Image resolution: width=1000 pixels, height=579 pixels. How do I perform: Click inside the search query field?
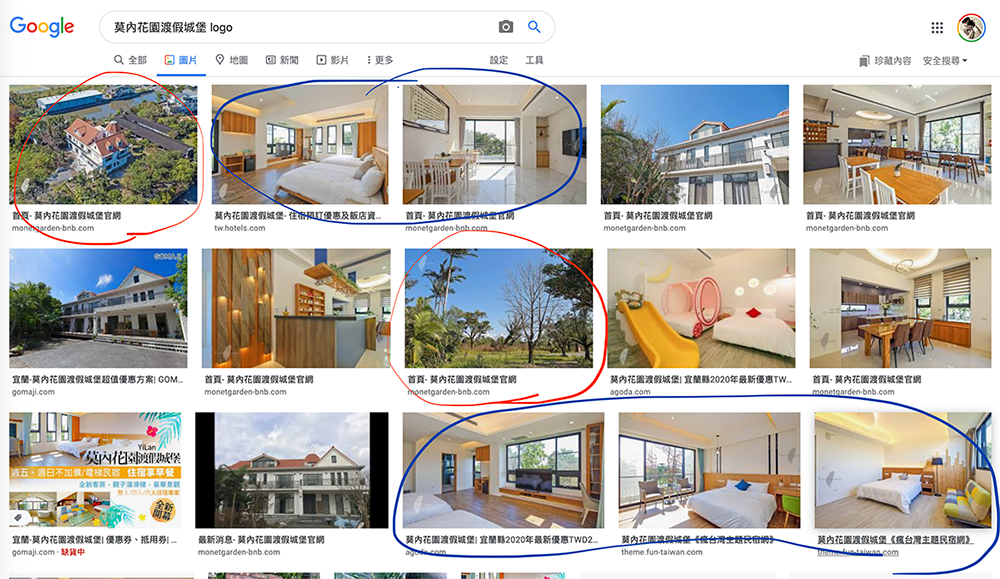point(300,27)
